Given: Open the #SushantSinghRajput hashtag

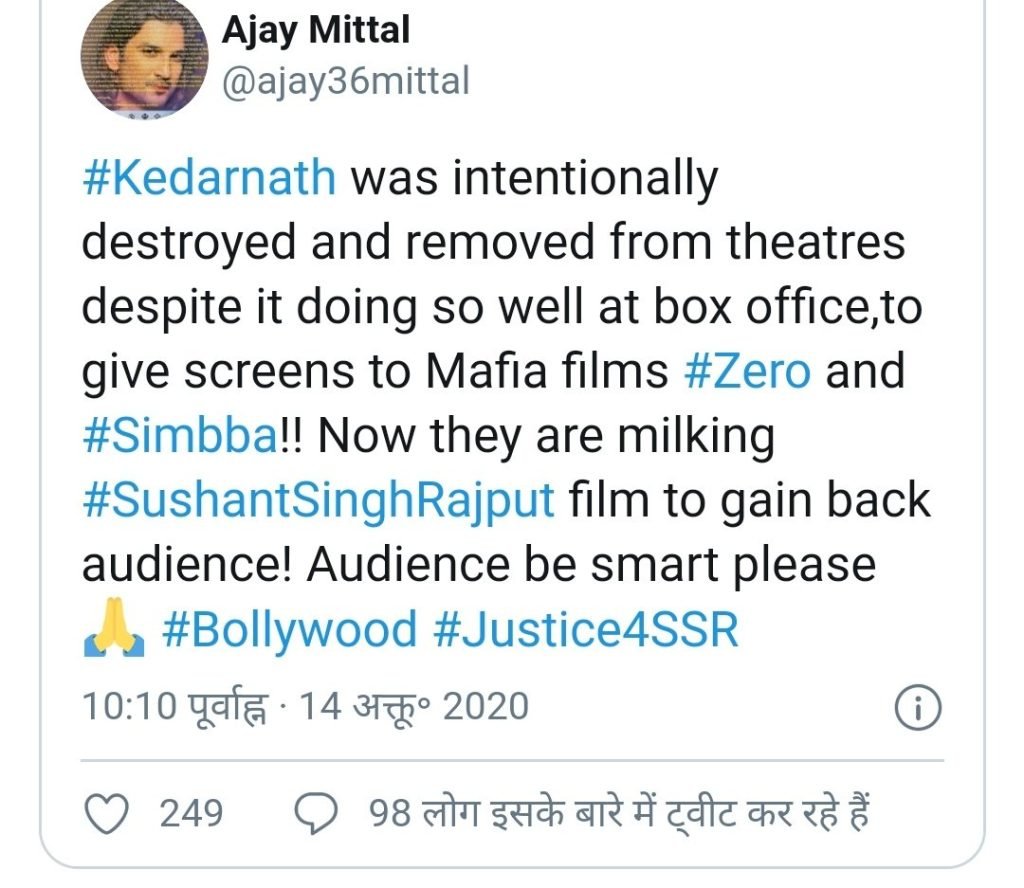Looking at the screenshot, I should pyautogui.click(x=318, y=500).
